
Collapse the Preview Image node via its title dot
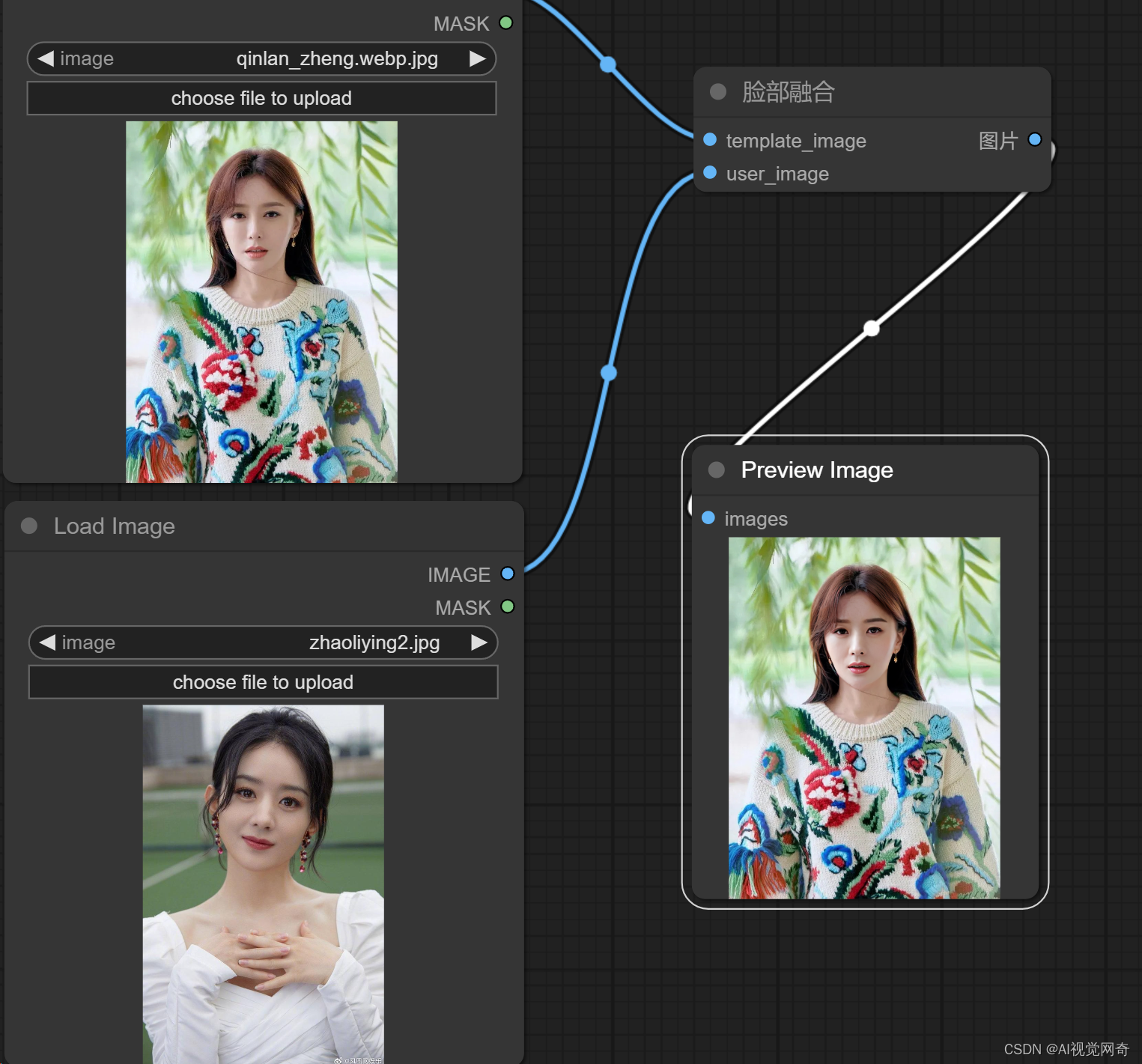click(x=717, y=469)
